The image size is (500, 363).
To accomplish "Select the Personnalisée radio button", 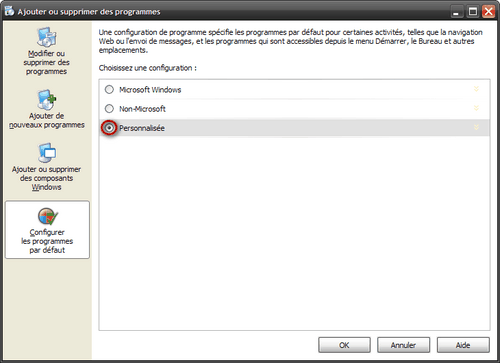I will pos(109,128).
